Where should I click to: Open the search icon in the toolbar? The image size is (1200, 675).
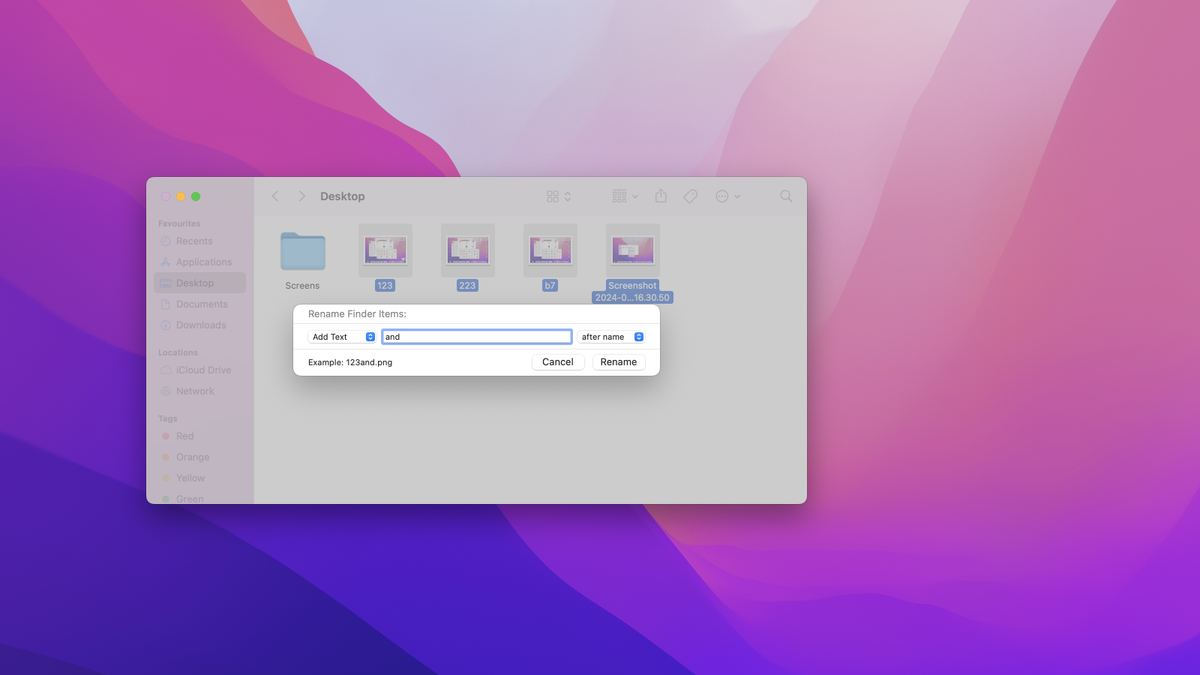786,196
